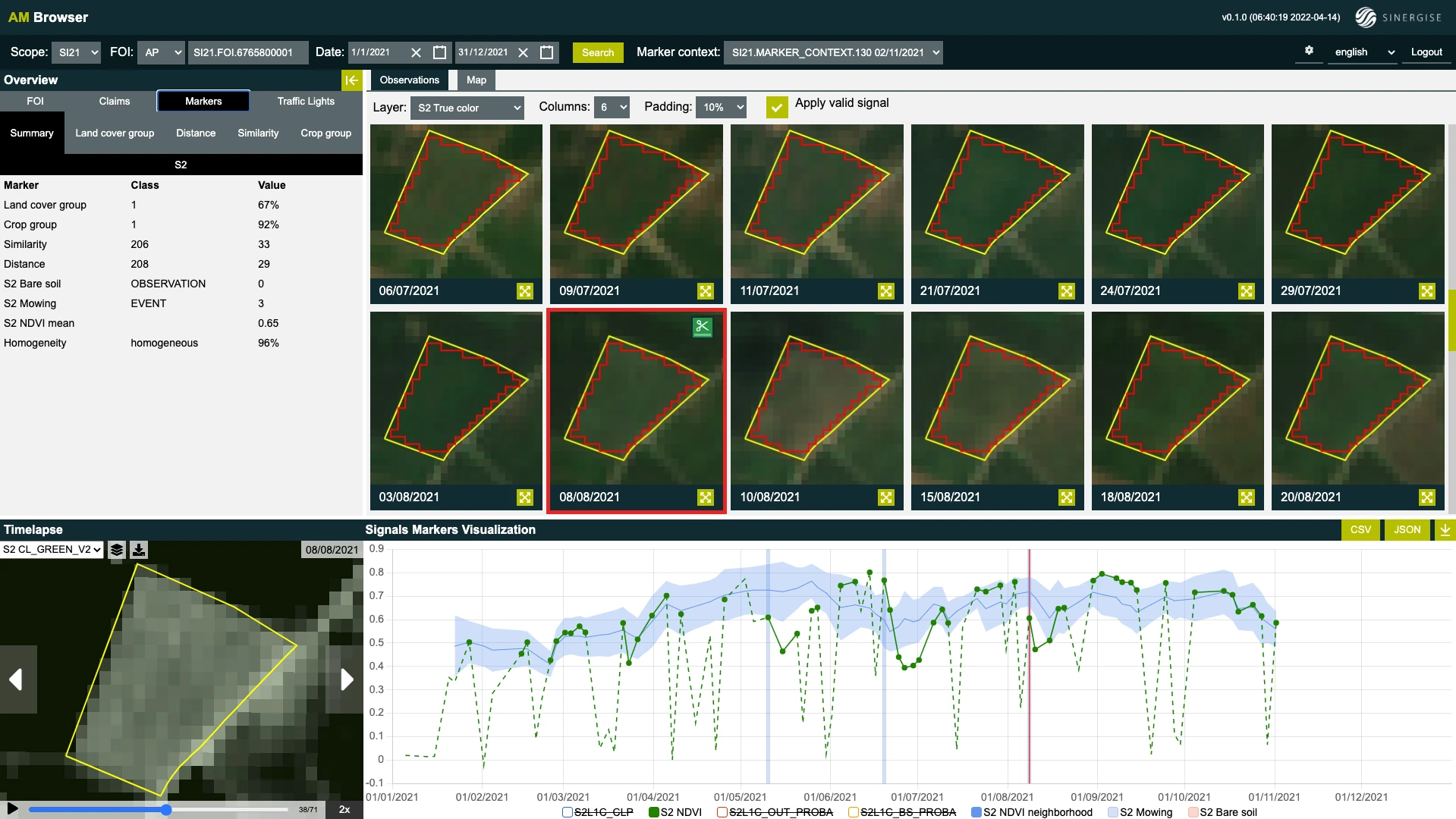Screen dimensions: 1456x819
Task: Open the Layer S2 True color dropdown
Action: point(467,108)
